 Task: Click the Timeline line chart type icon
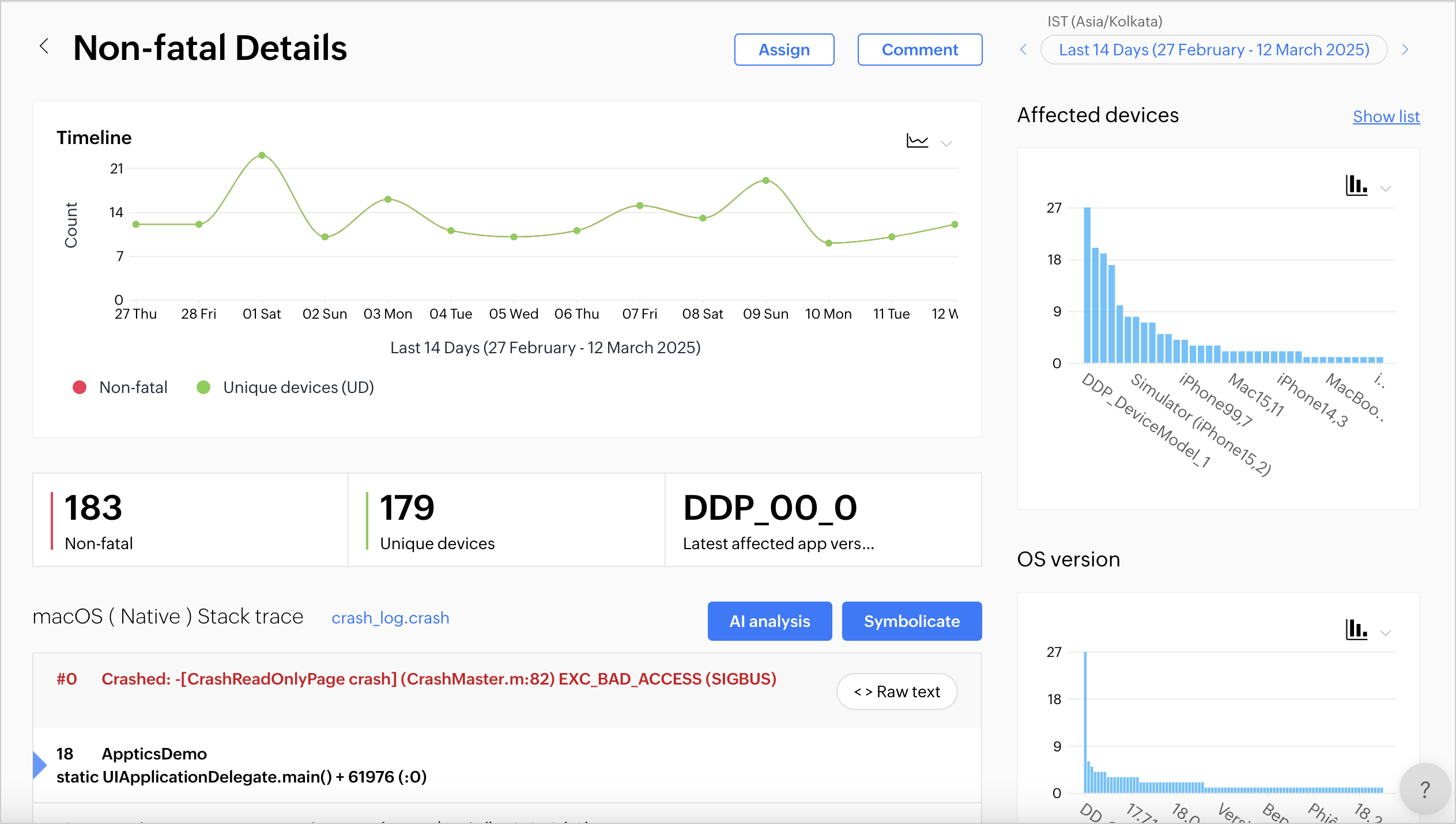coord(917,141)
